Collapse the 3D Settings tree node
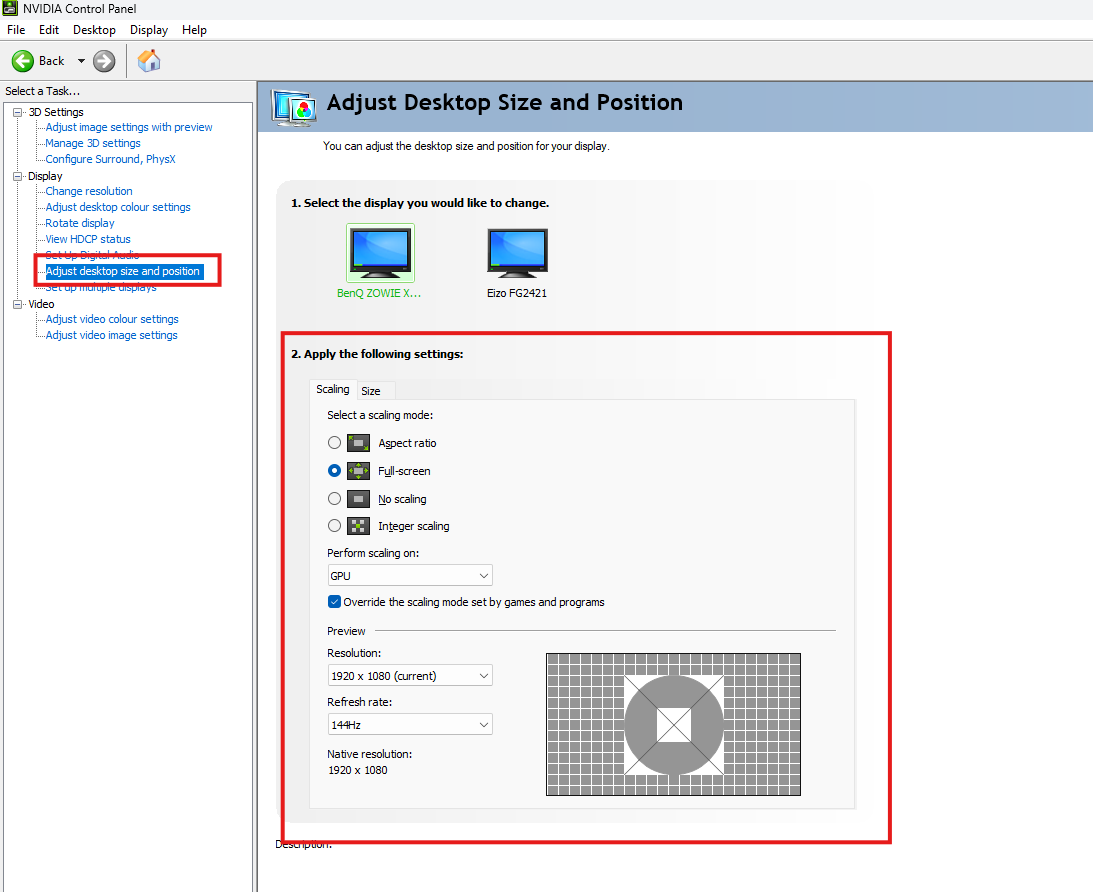 (x=17, y=112)
